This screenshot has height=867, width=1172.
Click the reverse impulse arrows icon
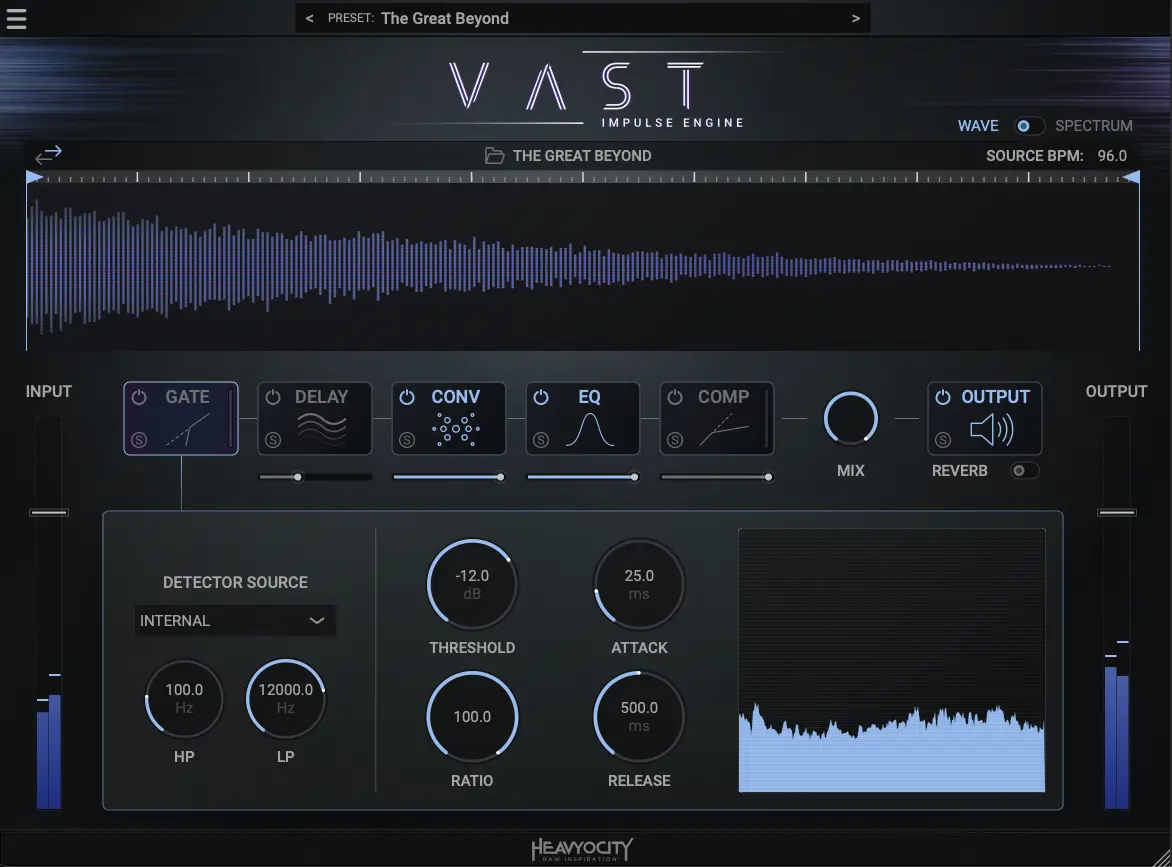click(49, 155)
